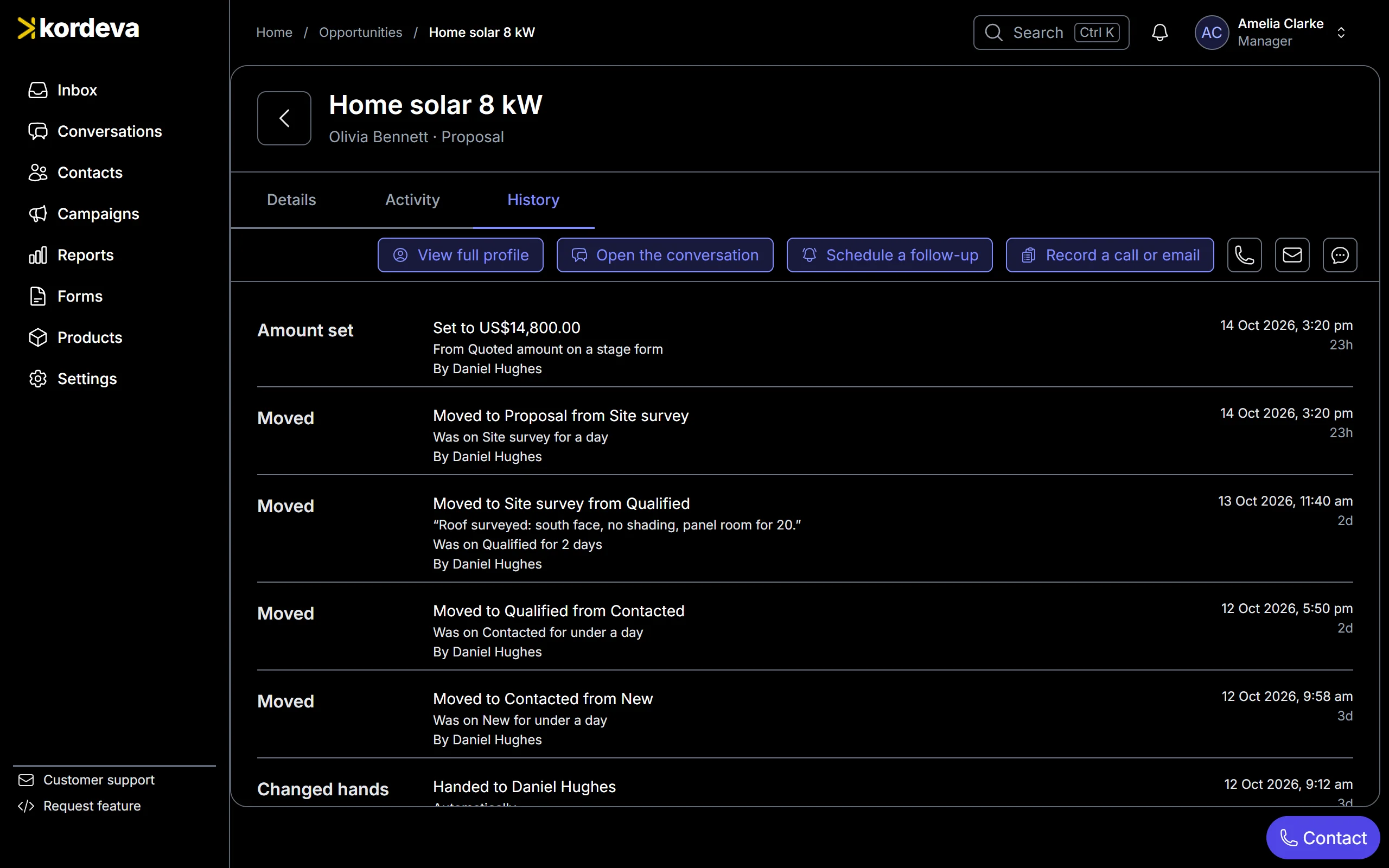The height and width of the screenshot is (868, 1389).
Task: Click the 'Amount set' label
Action: click(305, 331)
